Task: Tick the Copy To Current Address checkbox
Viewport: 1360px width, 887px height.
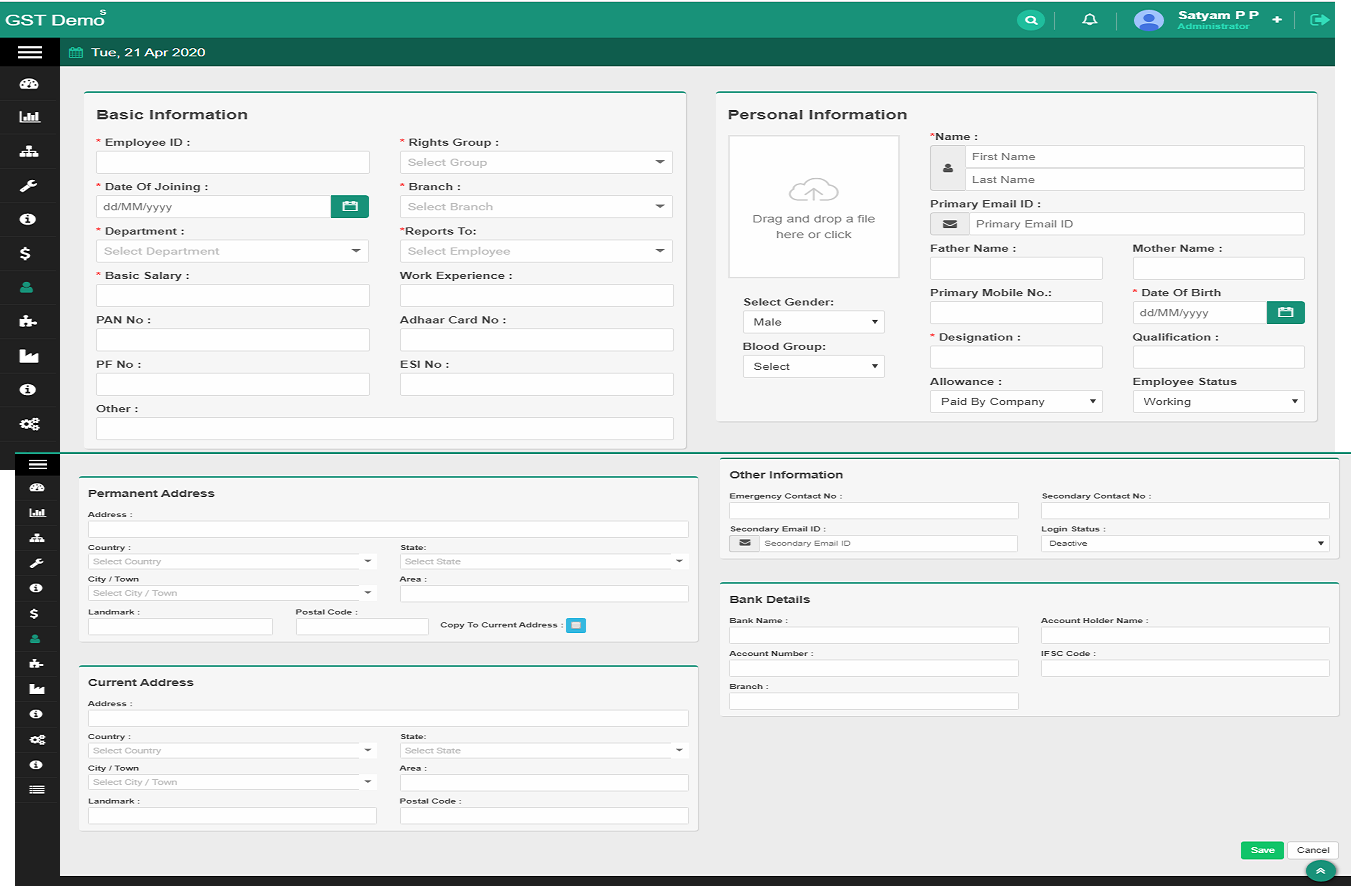Action: (x=576, y=626)
